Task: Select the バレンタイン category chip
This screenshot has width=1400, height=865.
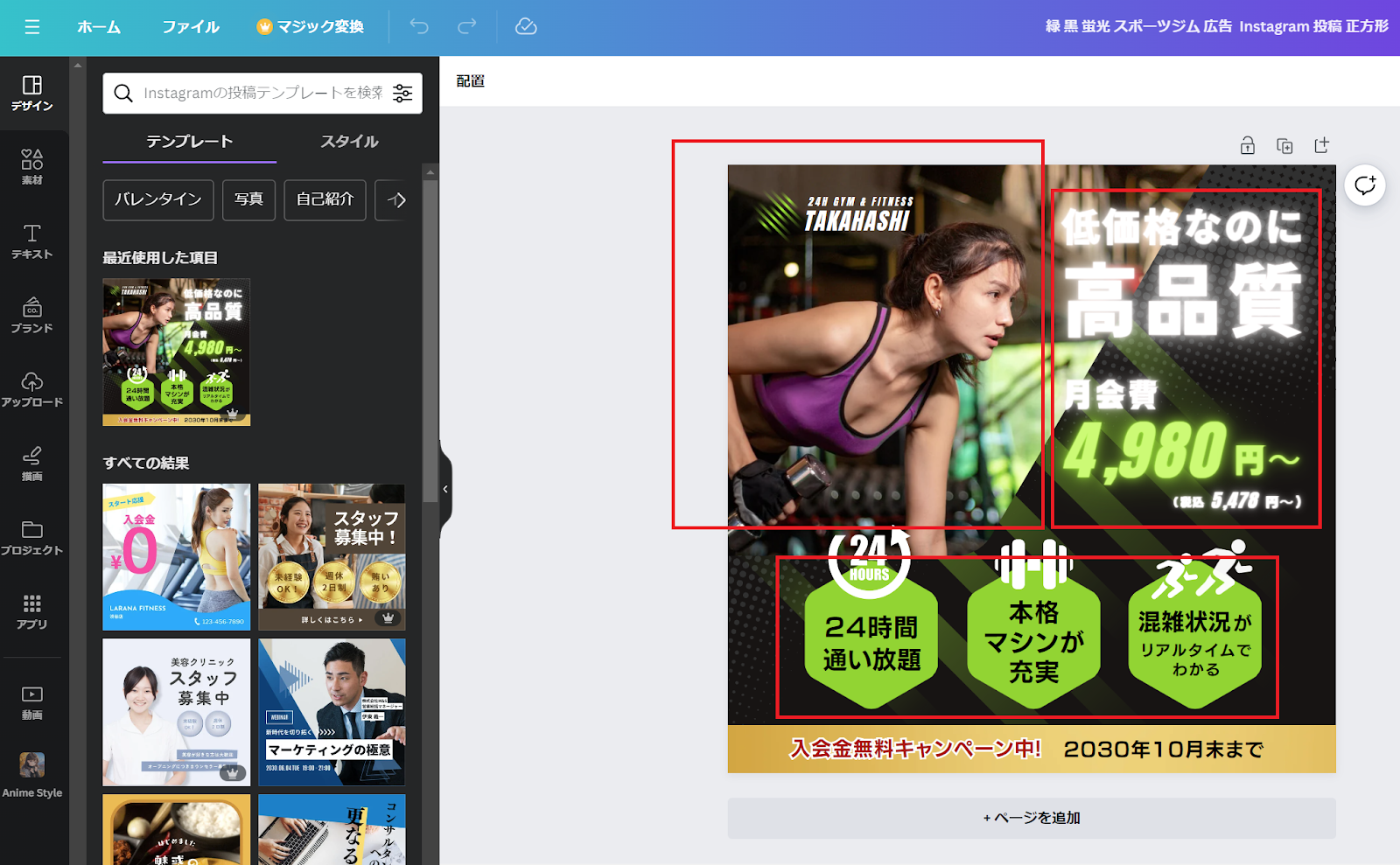Action: click(158, 199)
